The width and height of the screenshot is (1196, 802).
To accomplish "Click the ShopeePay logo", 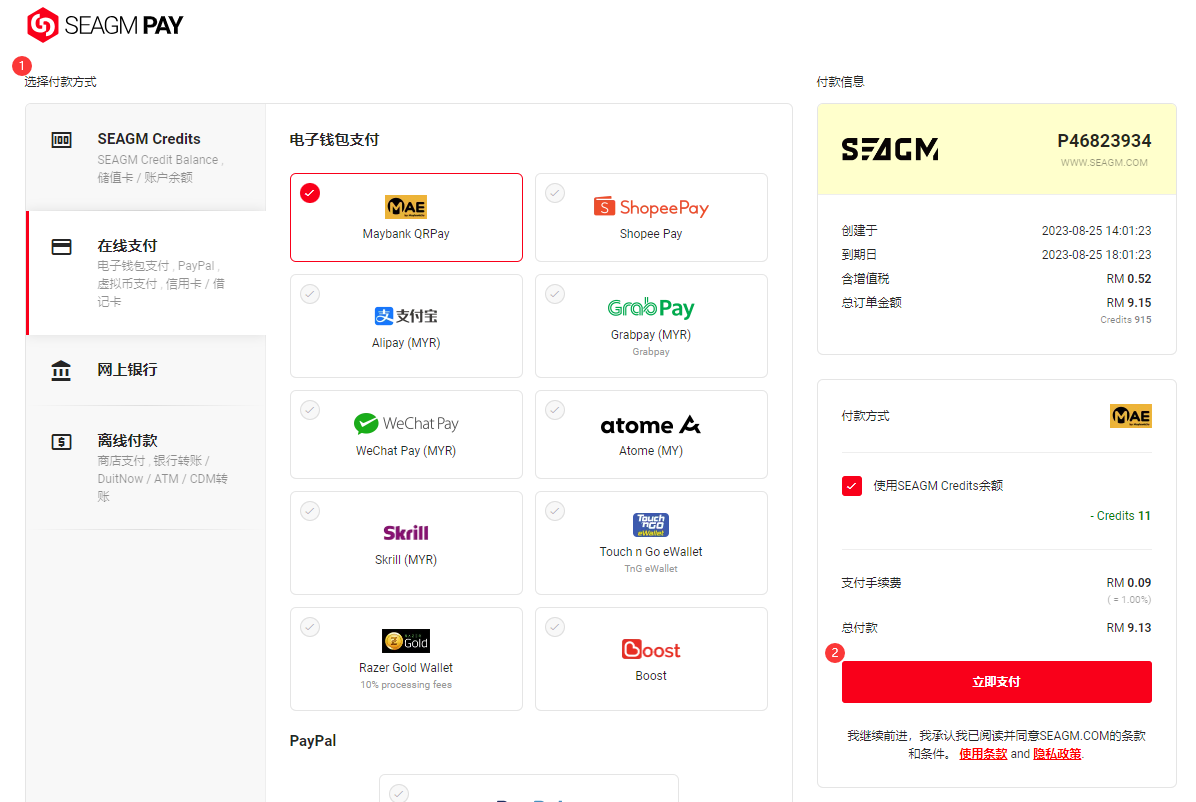I will [651, 207].
